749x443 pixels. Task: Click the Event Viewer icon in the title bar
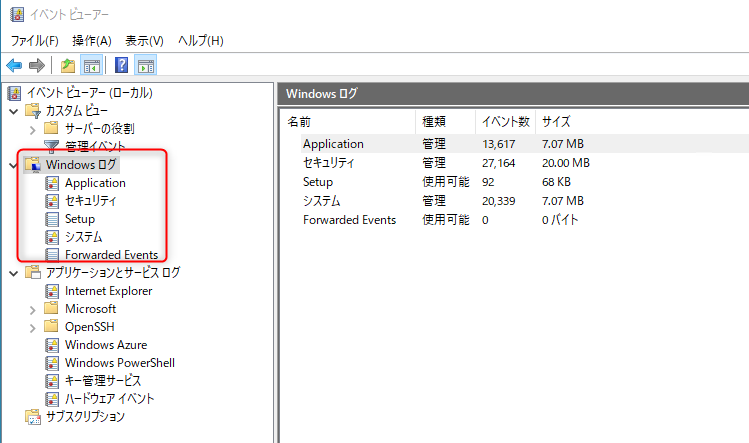(x=17, y=14)
